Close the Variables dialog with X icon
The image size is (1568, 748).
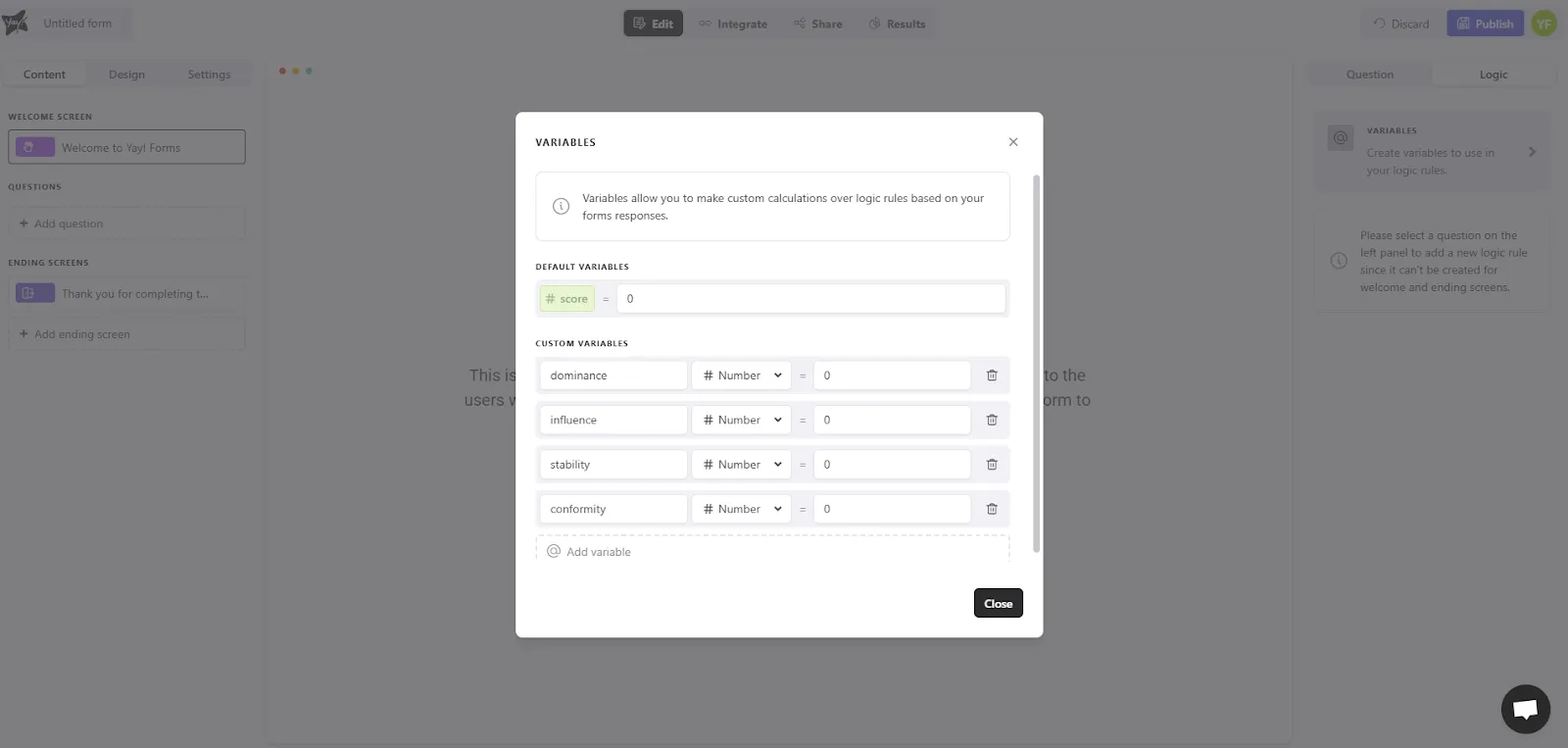tap(1013, 142)
